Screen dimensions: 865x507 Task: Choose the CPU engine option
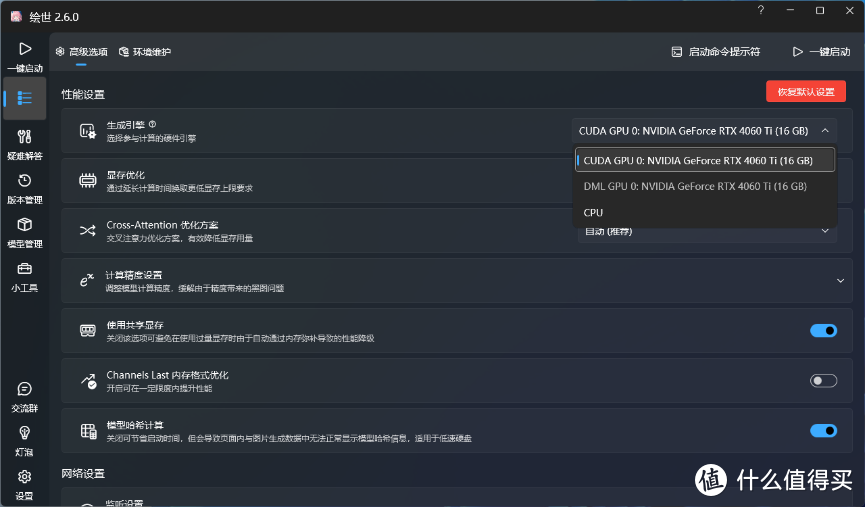coord(705,212)
